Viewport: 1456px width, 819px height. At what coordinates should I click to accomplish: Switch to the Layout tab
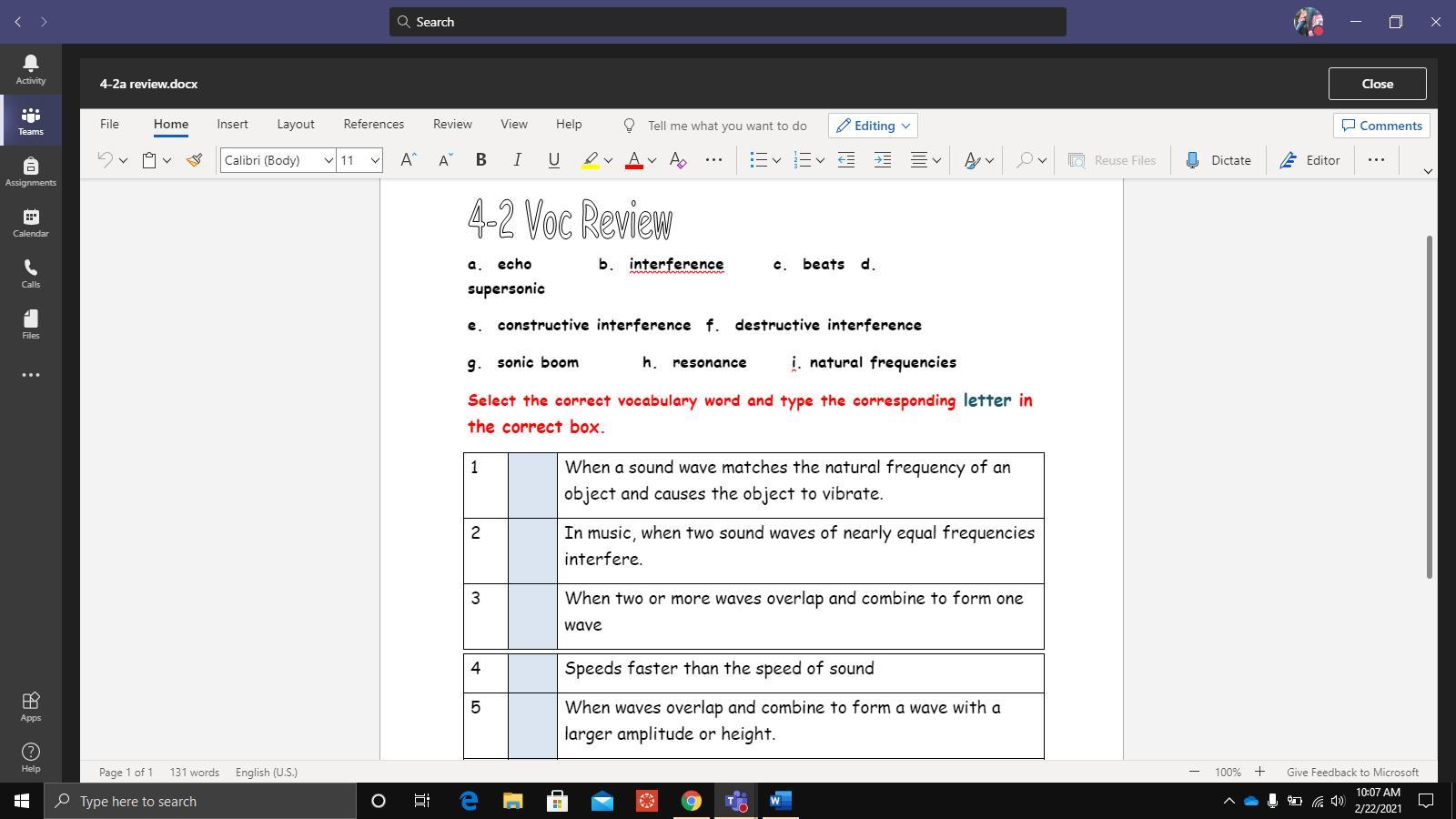click(296, 124)
